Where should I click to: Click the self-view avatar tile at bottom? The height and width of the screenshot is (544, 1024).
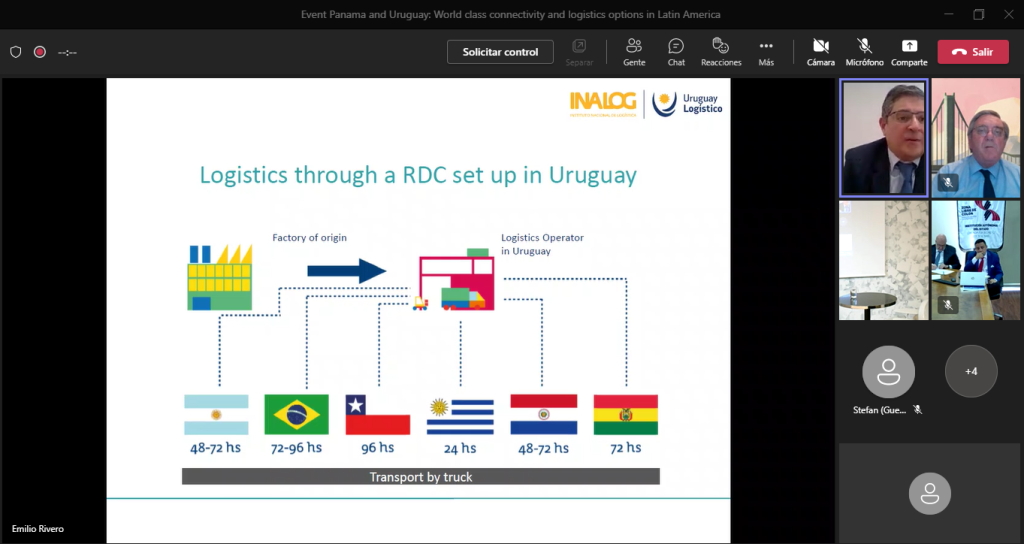(930, 492)
